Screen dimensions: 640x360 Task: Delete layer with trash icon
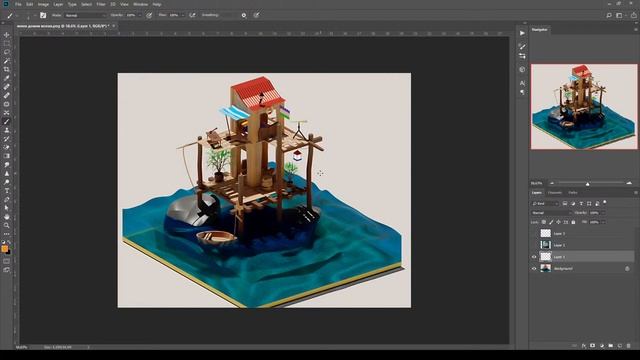(x=629, y=346)
